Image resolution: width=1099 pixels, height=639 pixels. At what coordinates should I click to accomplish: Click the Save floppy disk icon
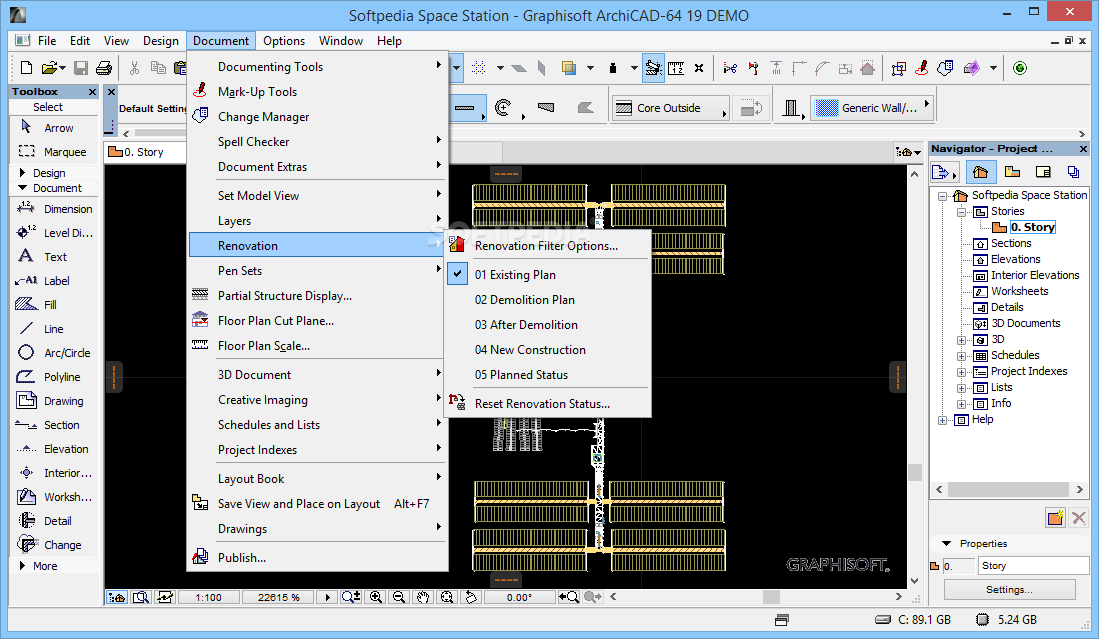[x=81, y=68]
